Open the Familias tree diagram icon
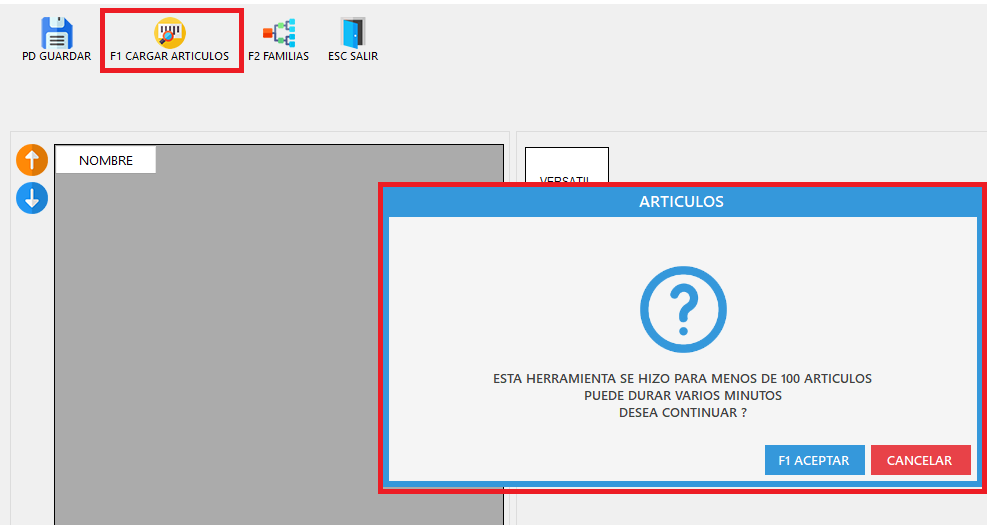987x525 pixels. pyautogui.click(x=278, y=33)
